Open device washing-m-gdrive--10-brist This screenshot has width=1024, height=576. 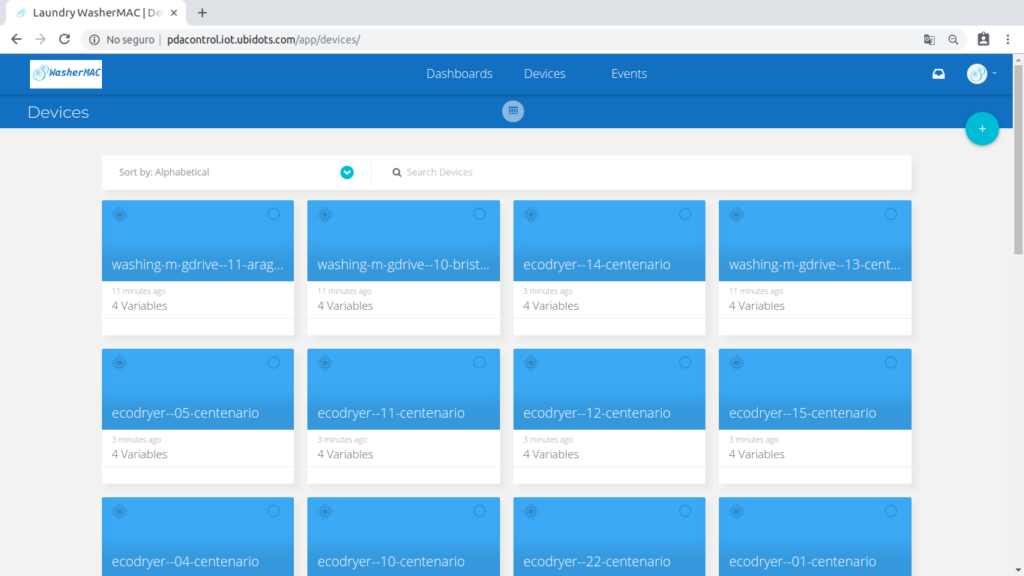(x=403, y=264)
